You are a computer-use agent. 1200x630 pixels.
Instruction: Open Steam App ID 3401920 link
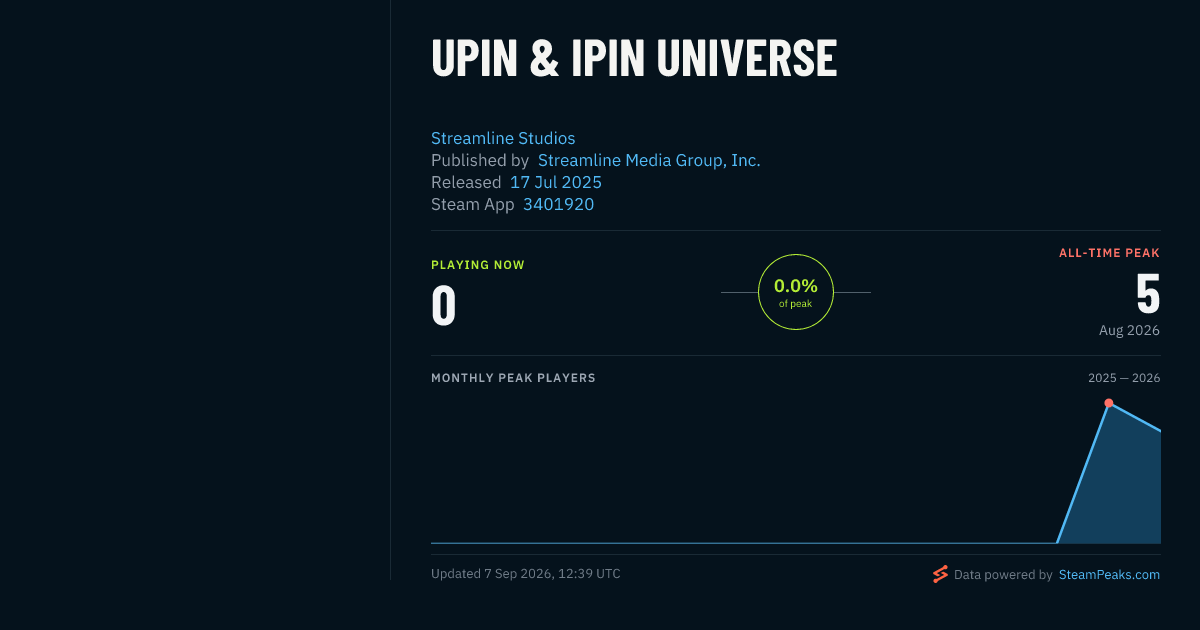point(558,204)
